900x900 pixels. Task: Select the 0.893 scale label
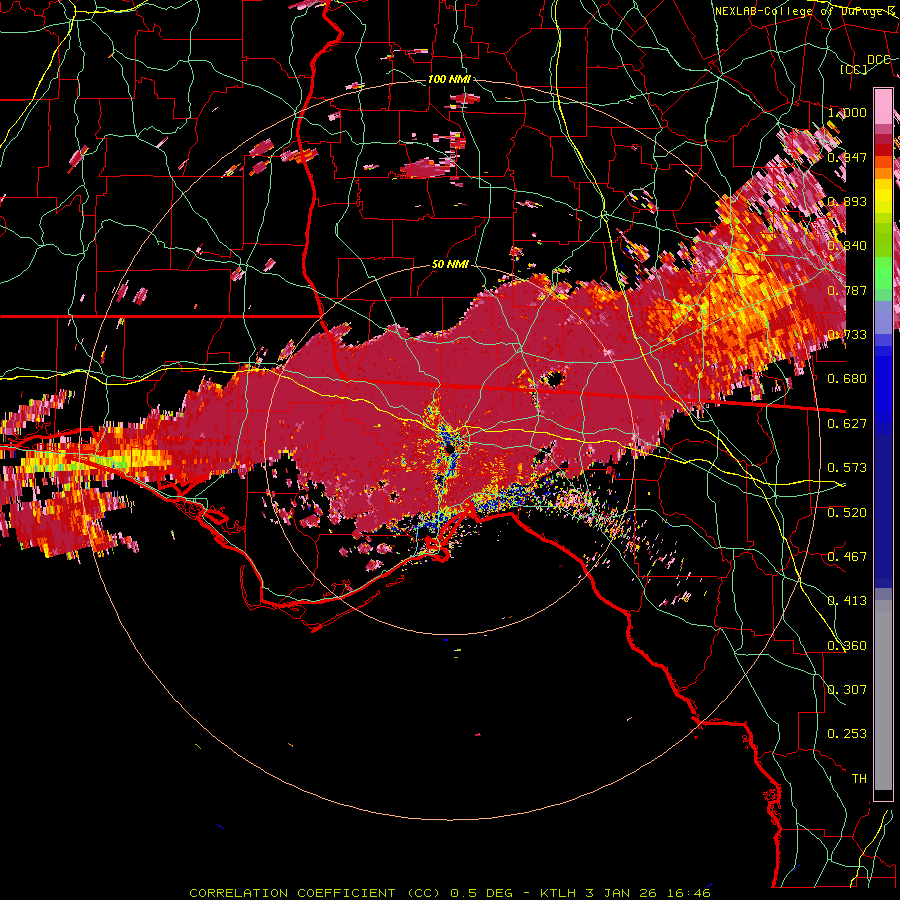pos(847,201)
